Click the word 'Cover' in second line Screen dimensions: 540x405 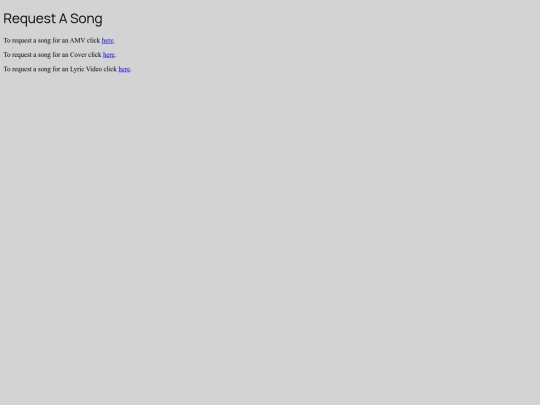click(78, 55)
